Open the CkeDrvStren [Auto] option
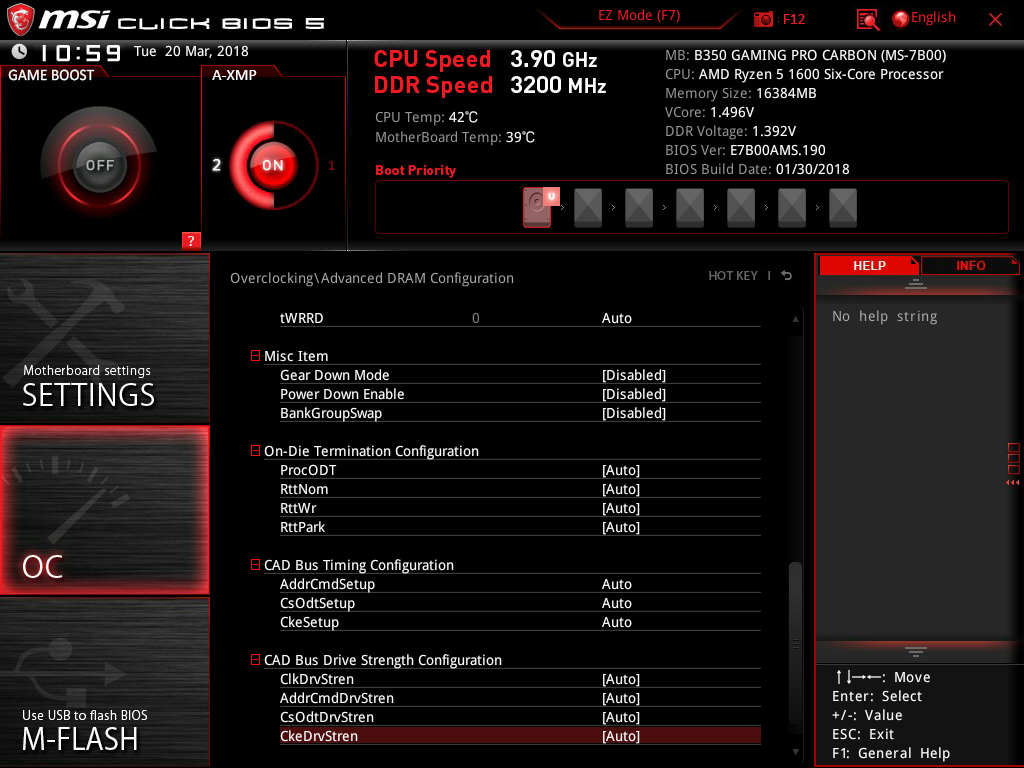This screenshot has width=1024, height=768. point(620,736)
